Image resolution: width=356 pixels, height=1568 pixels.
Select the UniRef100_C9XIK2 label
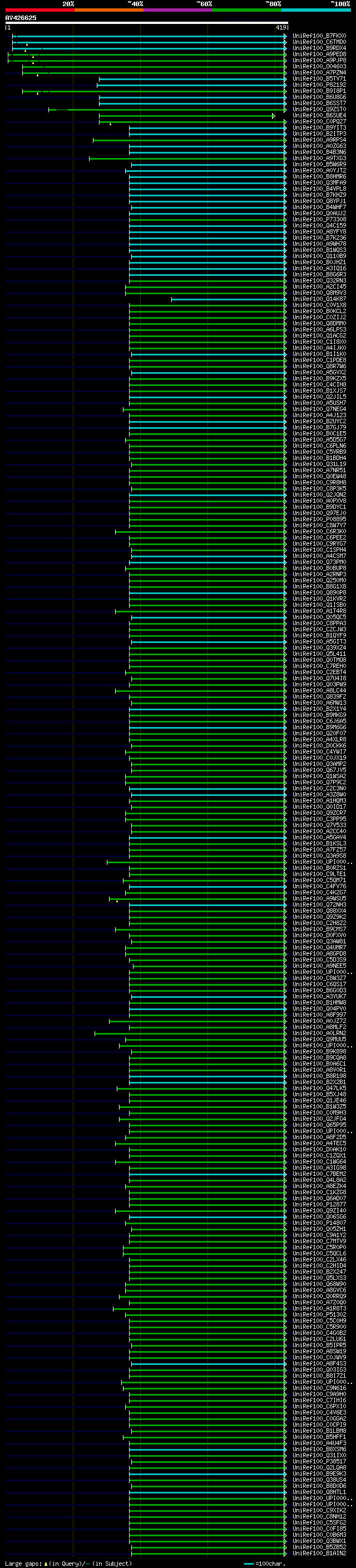coord(319,1510)
